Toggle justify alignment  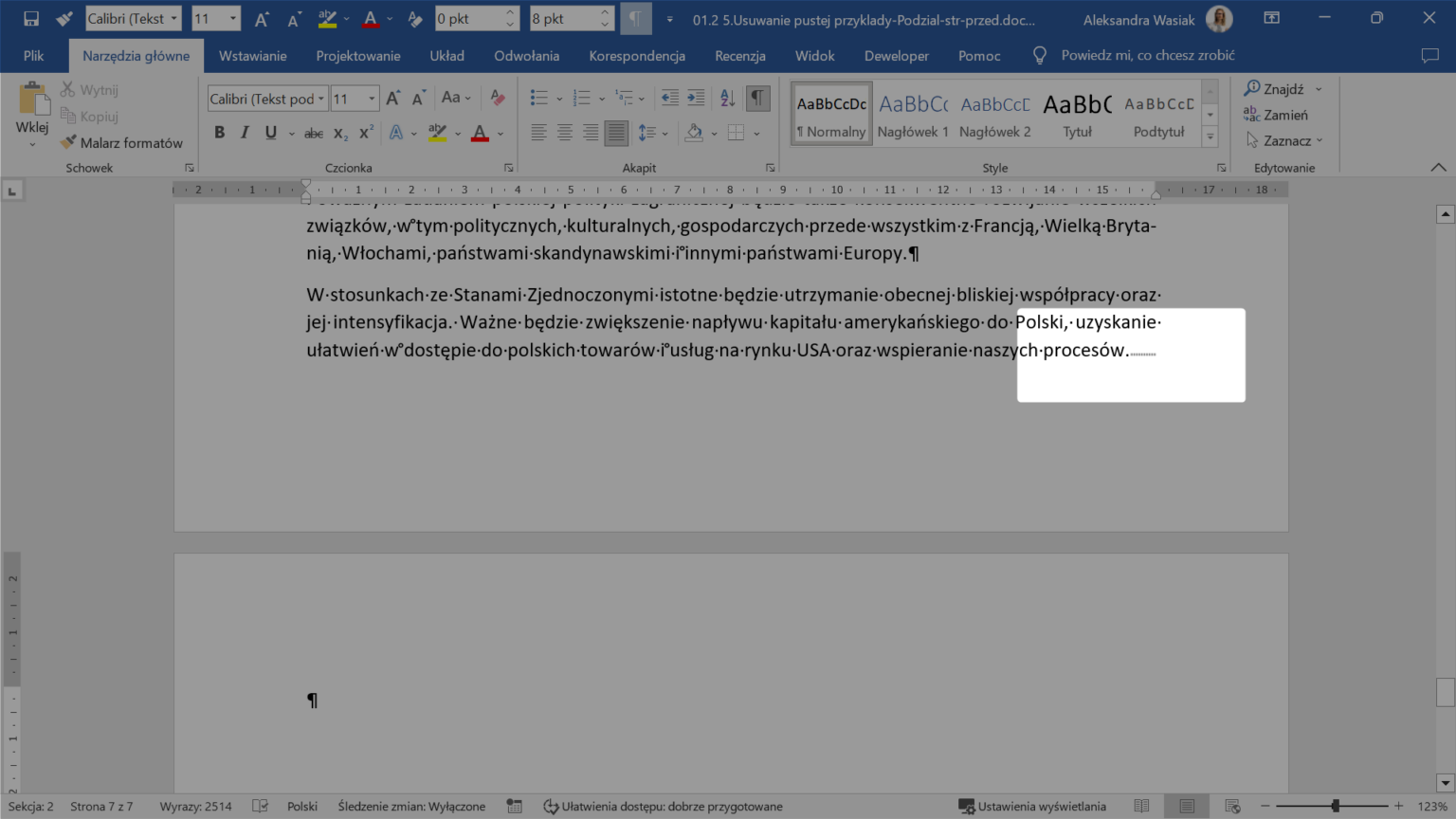tap(616, 133)
